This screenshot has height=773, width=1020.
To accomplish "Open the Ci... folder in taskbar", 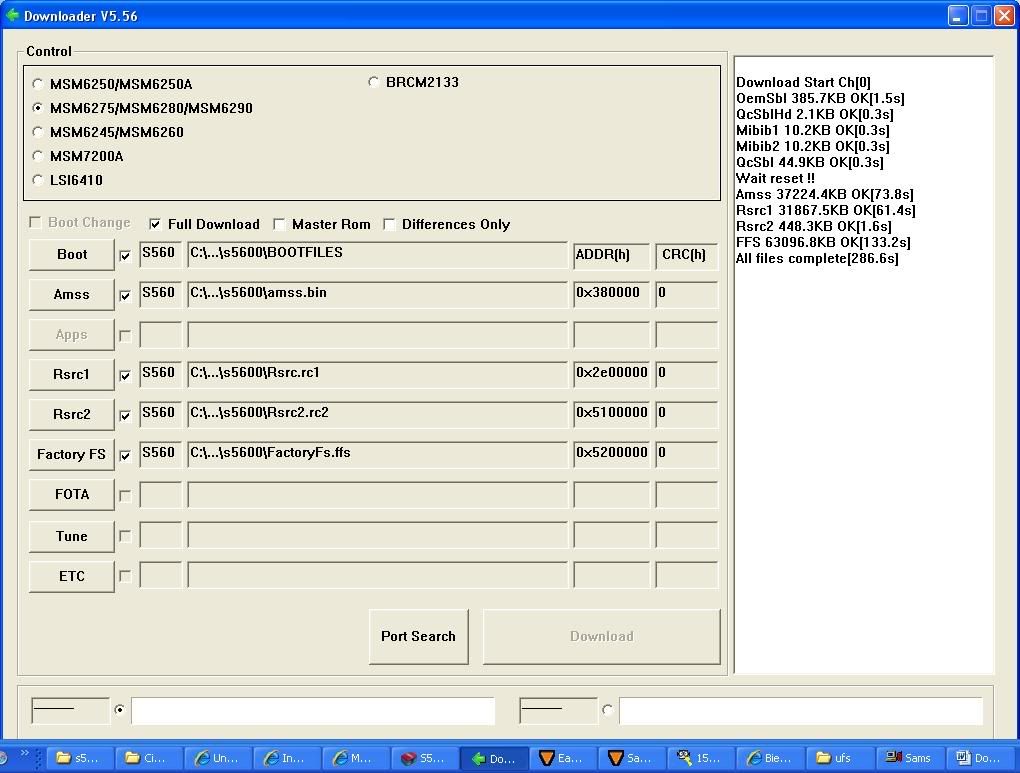I will coord(145,758).
